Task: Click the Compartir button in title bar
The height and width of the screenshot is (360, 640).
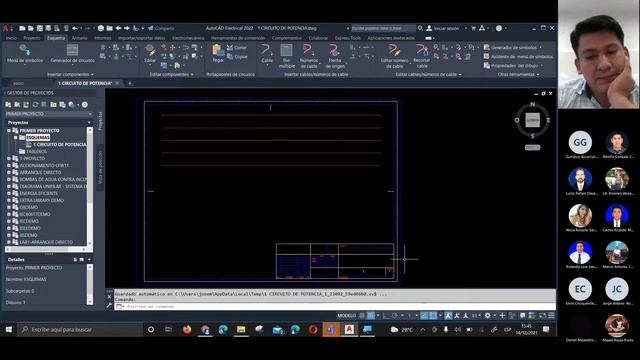Action: coord(161,28)
